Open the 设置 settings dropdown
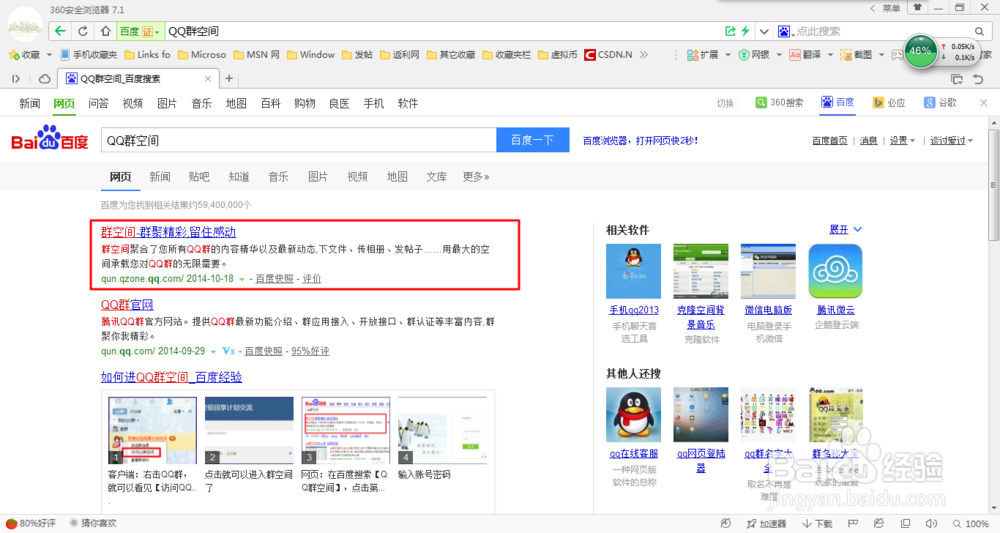The image size is (1000, 533). tap(902, 141)
